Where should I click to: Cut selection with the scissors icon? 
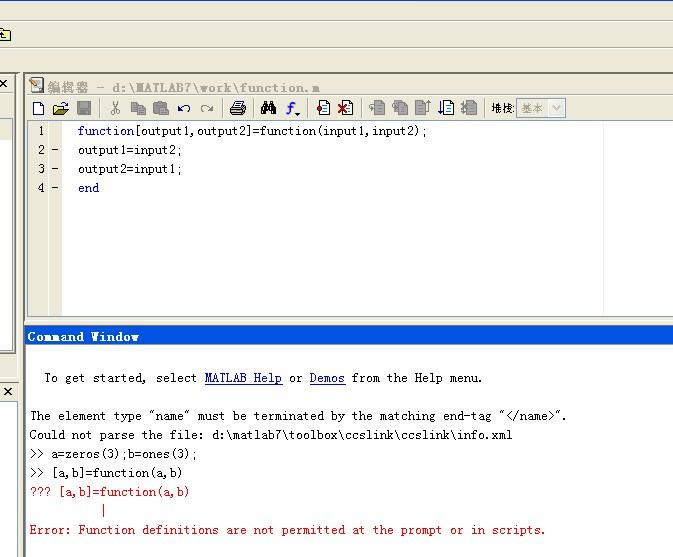(115, 108)
